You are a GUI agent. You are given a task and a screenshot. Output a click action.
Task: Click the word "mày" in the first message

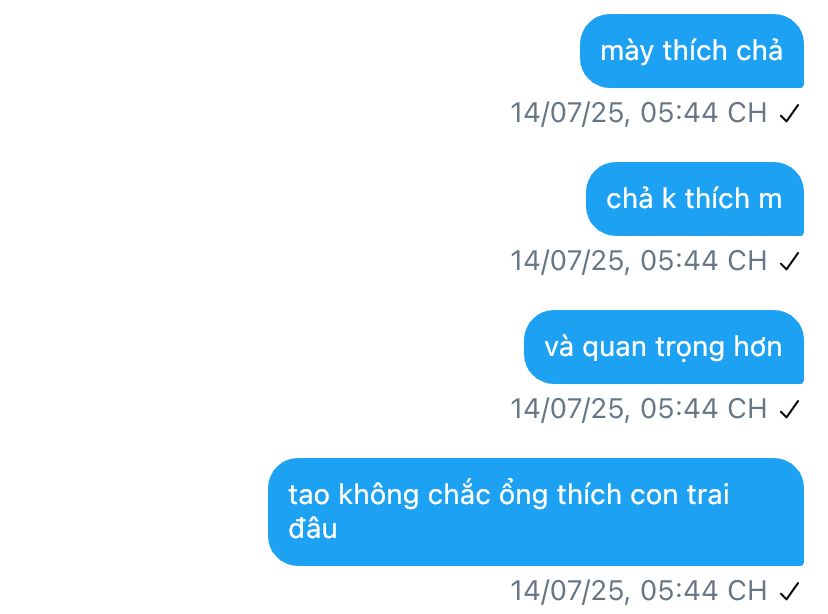click(627, 52)
